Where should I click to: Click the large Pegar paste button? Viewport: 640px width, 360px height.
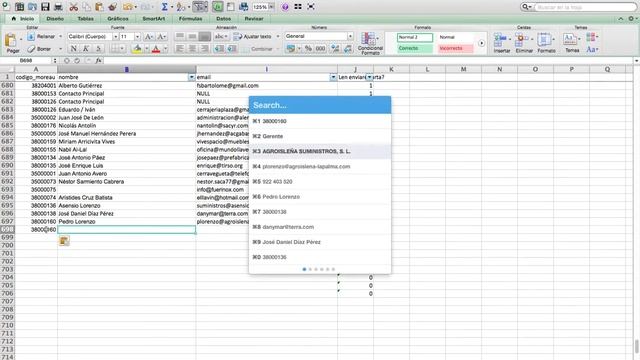pyautogui.click(x=12, y=43)
